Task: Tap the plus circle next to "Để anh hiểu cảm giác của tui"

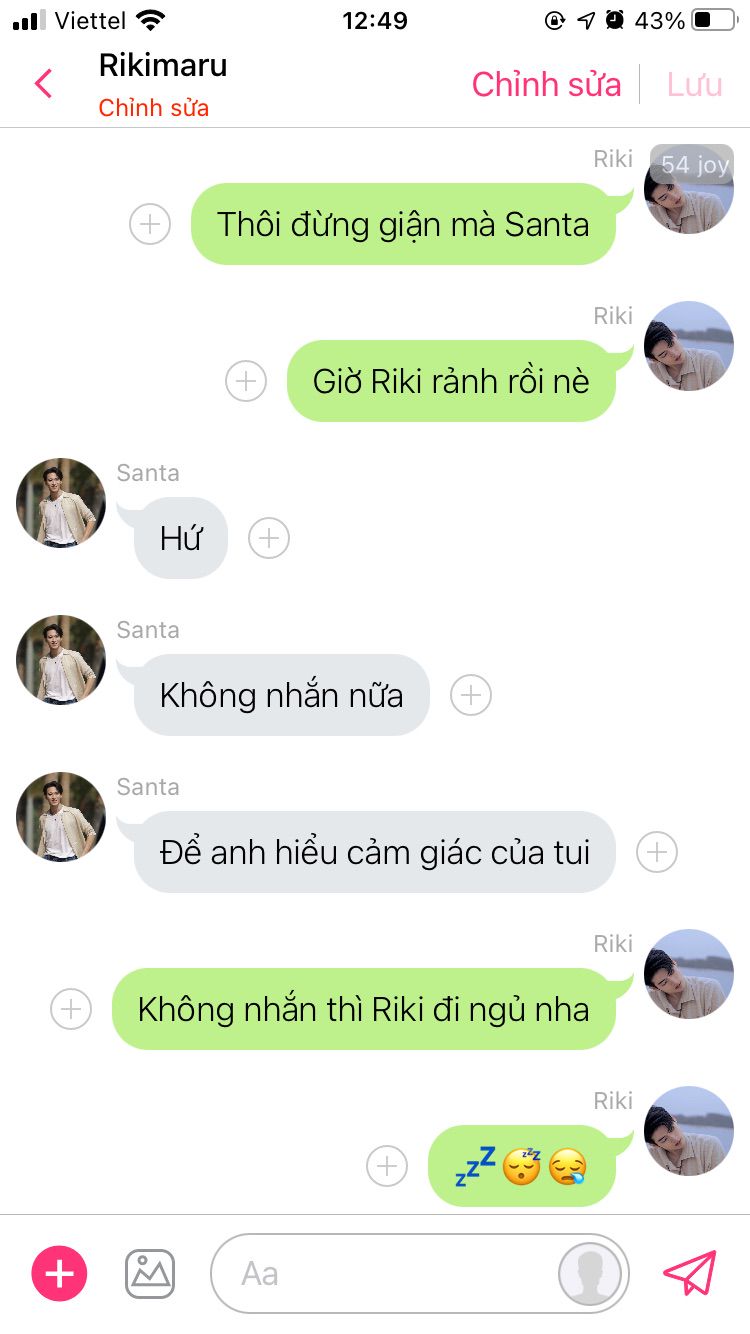Action: click(657, 852)
